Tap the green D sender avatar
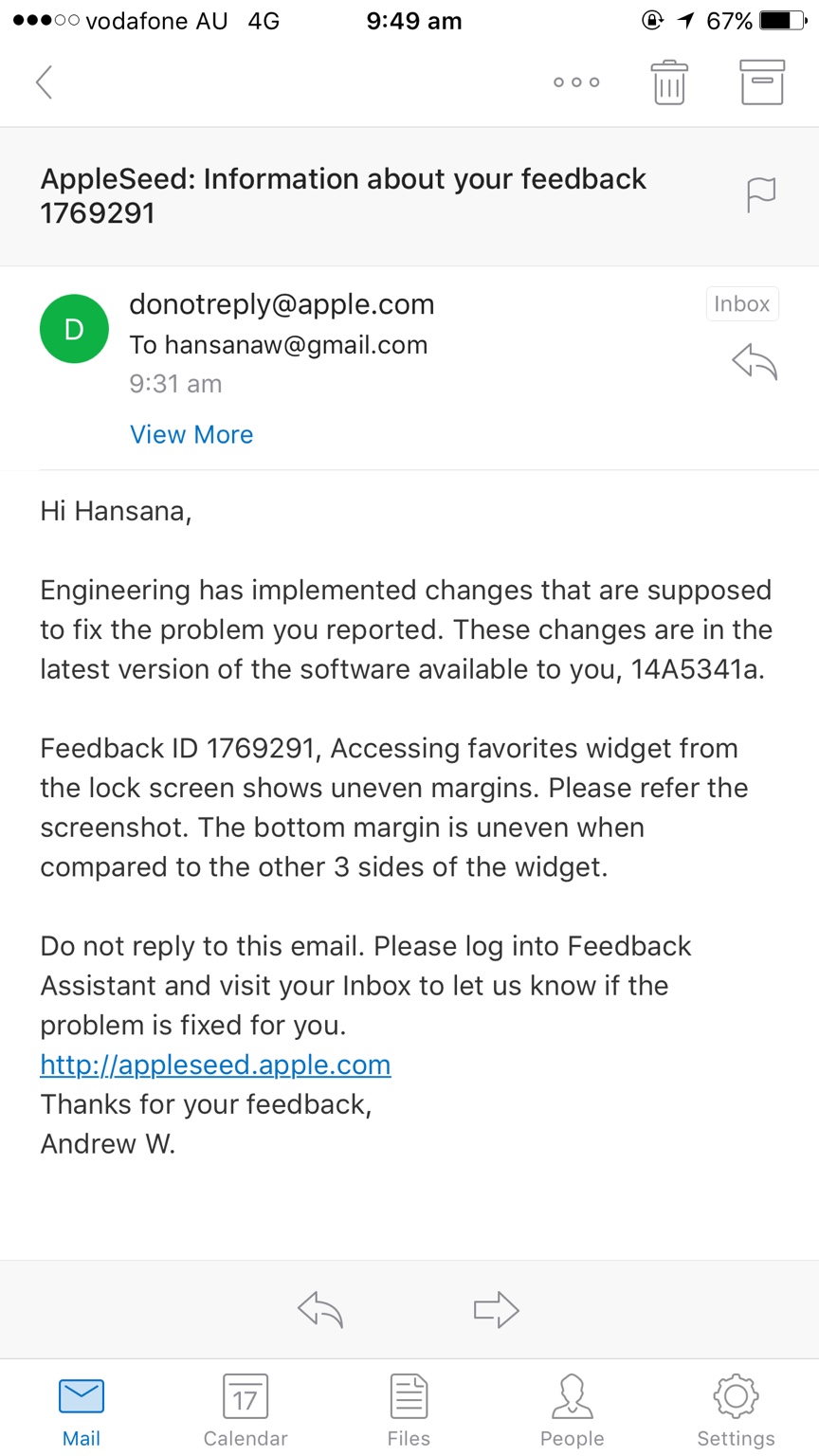Image resolution: width=819 pixels, height=1456 pixels. tap(74, 329)
